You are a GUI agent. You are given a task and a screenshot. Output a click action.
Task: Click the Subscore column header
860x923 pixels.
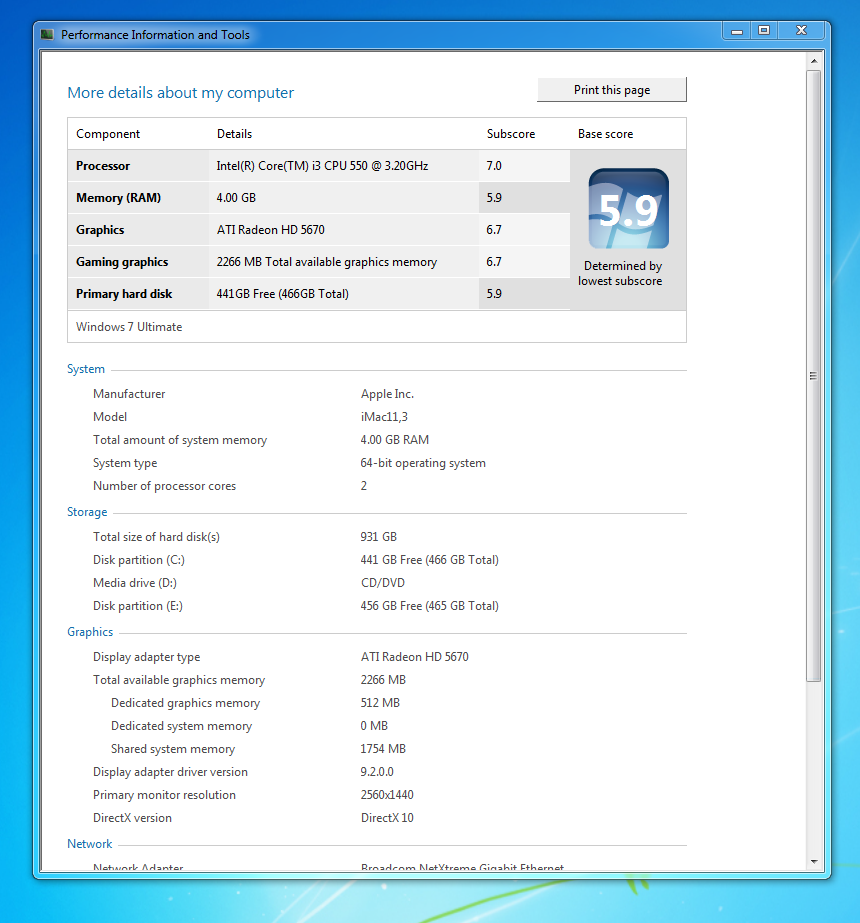tap(511, 134)
